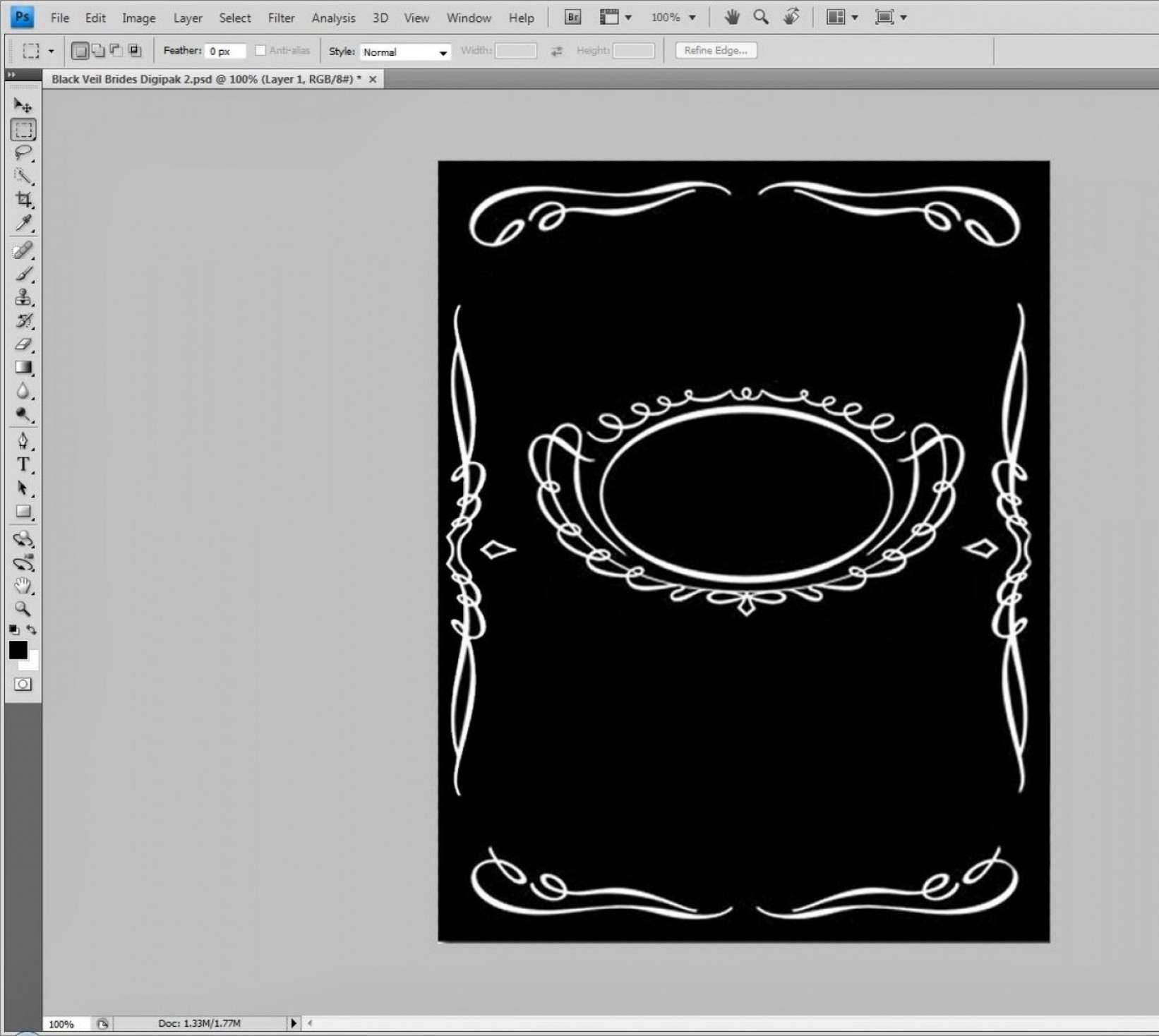Image resolution: width=1159 pixels, height=1036 pixels.
Task: Click the black foreground color swatch
Action: [18, 650]
